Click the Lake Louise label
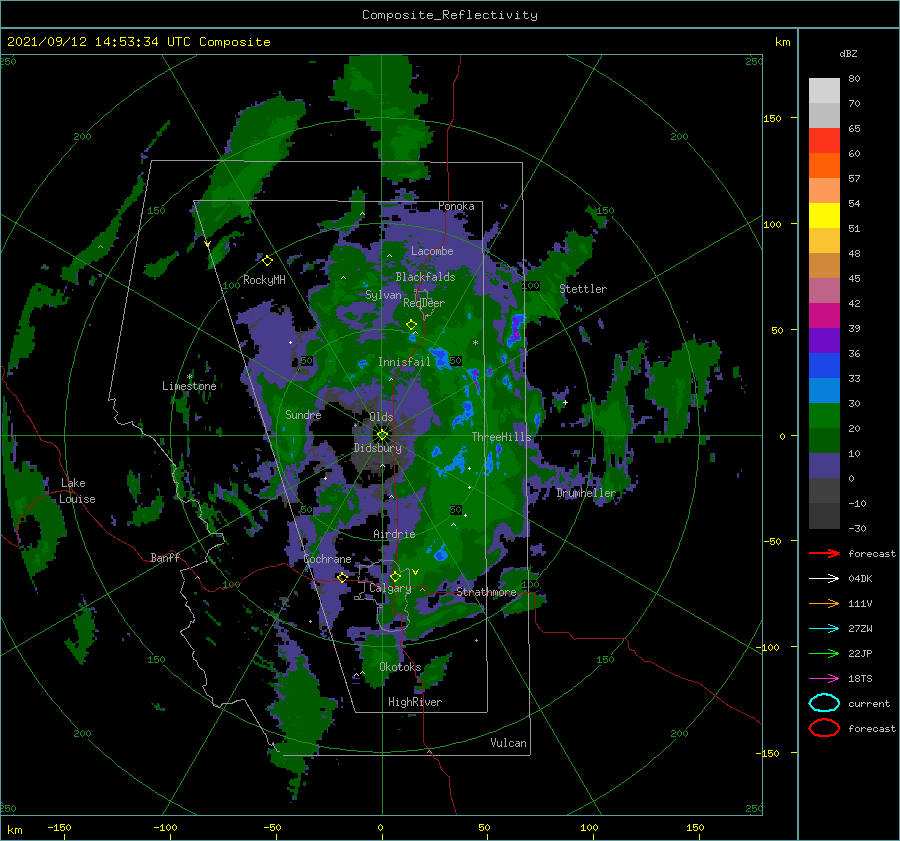 77,491
